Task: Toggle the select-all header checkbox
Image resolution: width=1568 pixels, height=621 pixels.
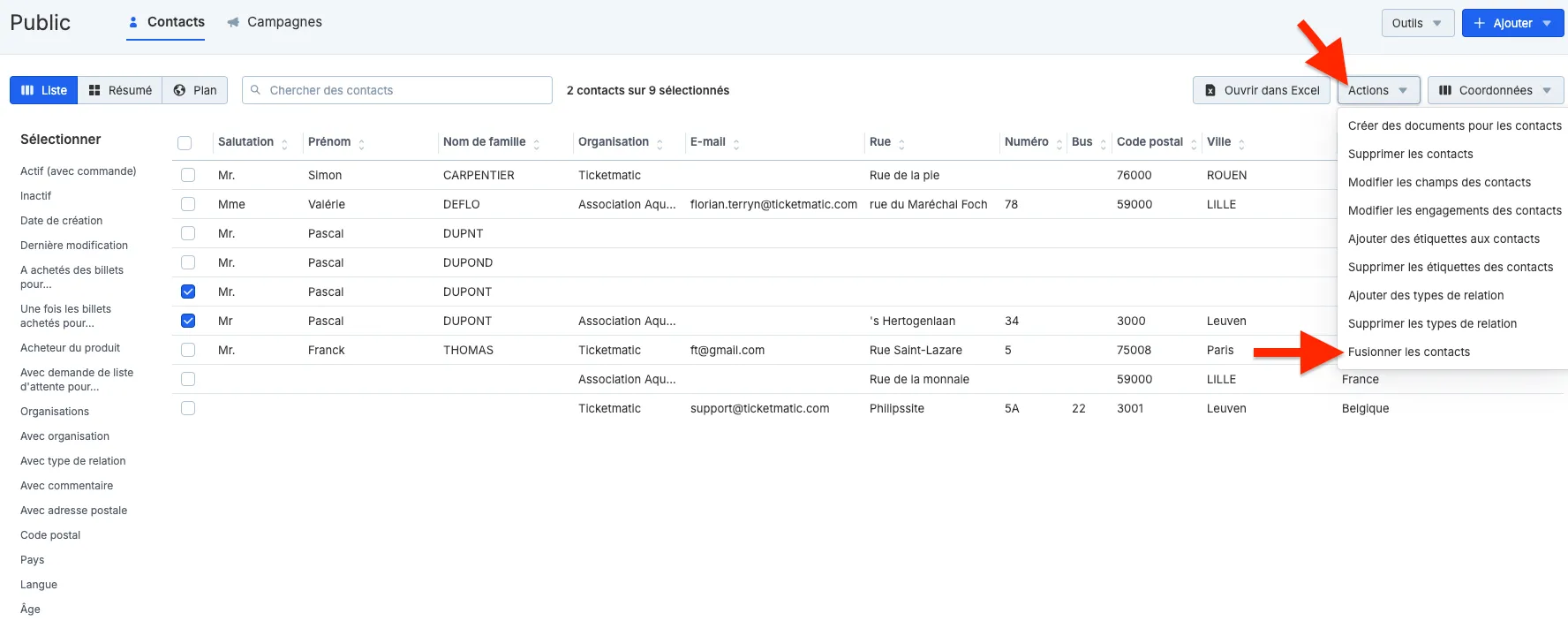Action: coord(185,143)
